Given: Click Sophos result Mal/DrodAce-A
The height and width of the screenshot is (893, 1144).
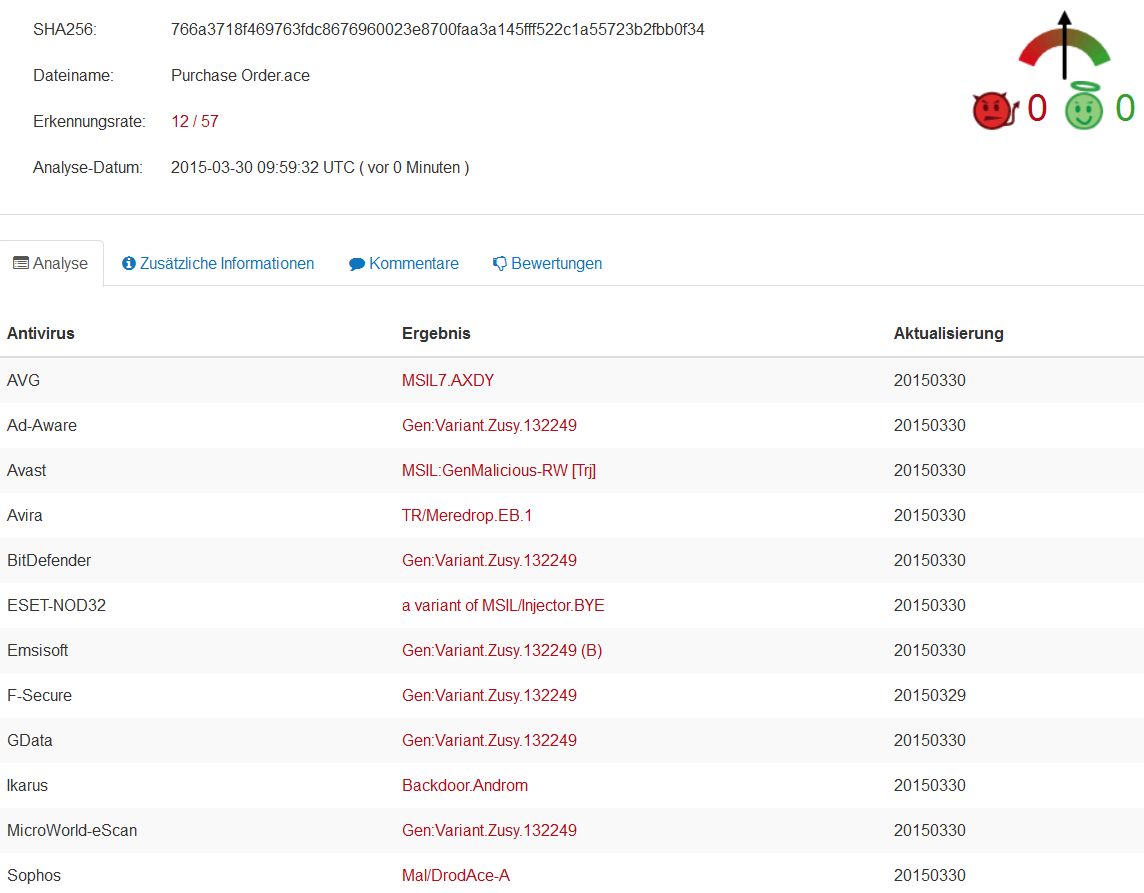Looking at the screenshot, I should 456,875.
